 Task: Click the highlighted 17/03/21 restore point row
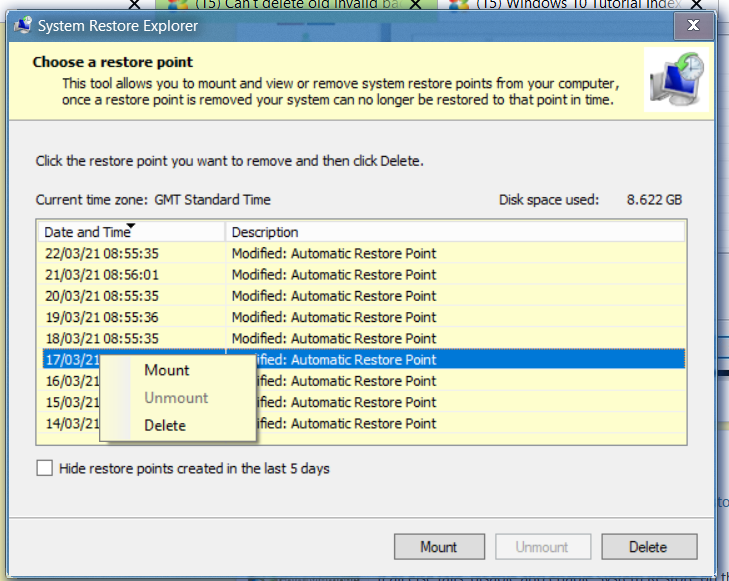pyautogui.click(x=364, y=359)
